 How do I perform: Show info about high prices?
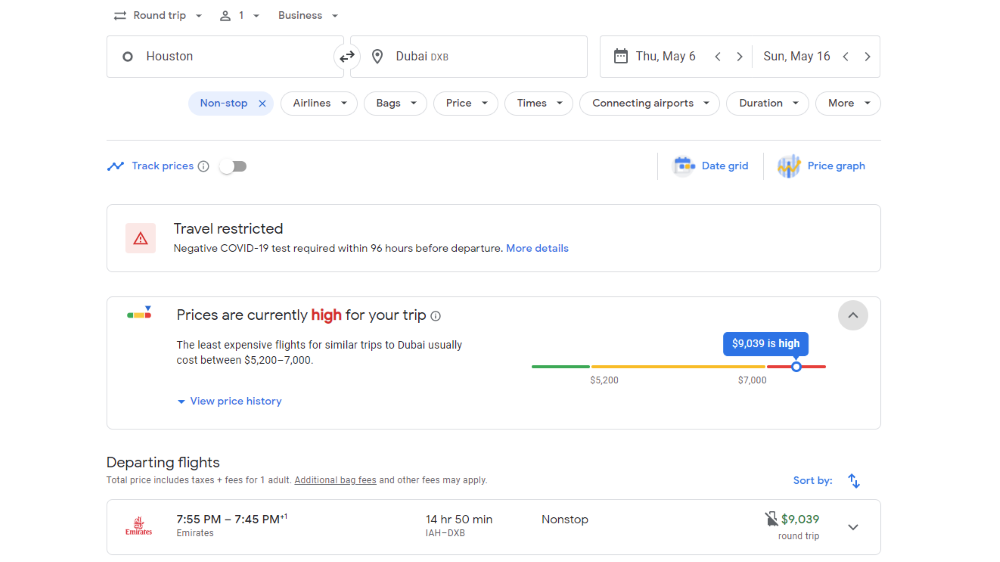[x=436, y=316]
